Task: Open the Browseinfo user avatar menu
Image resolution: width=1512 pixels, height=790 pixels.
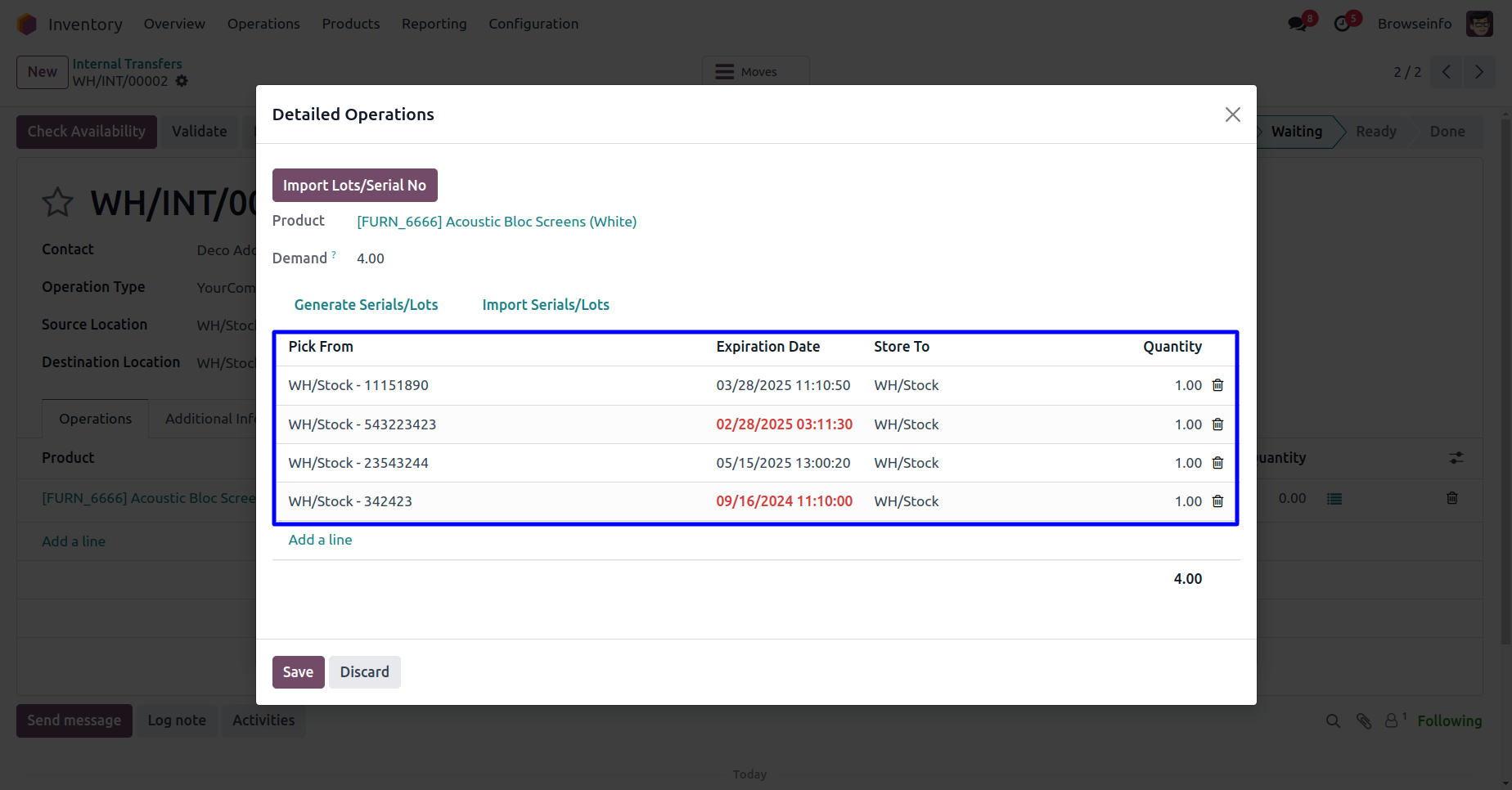Action: (1479, 24)
